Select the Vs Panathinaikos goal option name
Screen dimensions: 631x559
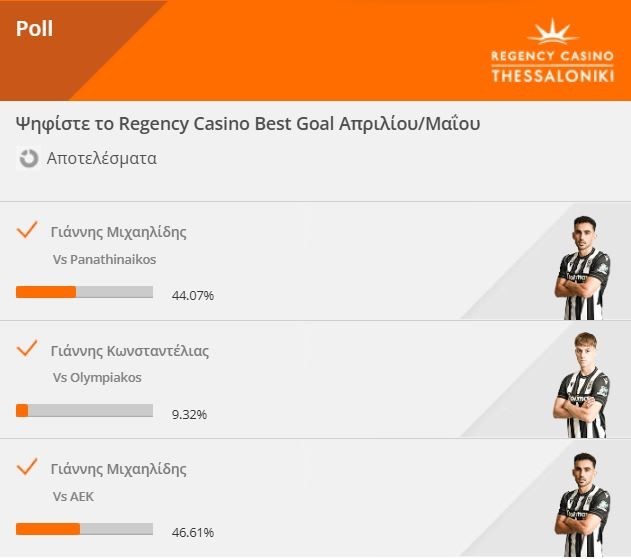click(118, 232)
